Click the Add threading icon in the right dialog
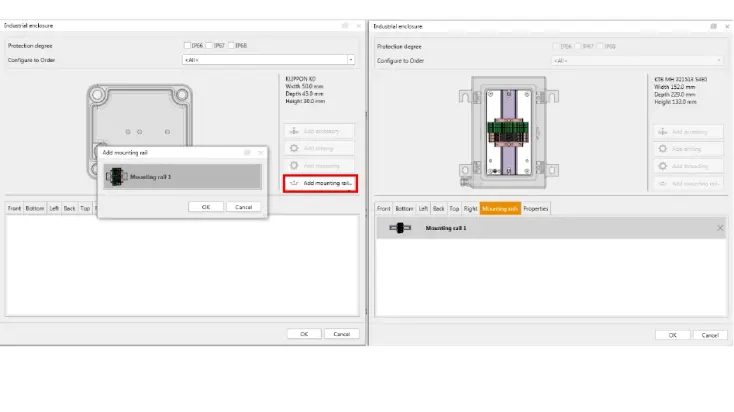Screen dimensions: 734x412 click(x=663, y=166)
